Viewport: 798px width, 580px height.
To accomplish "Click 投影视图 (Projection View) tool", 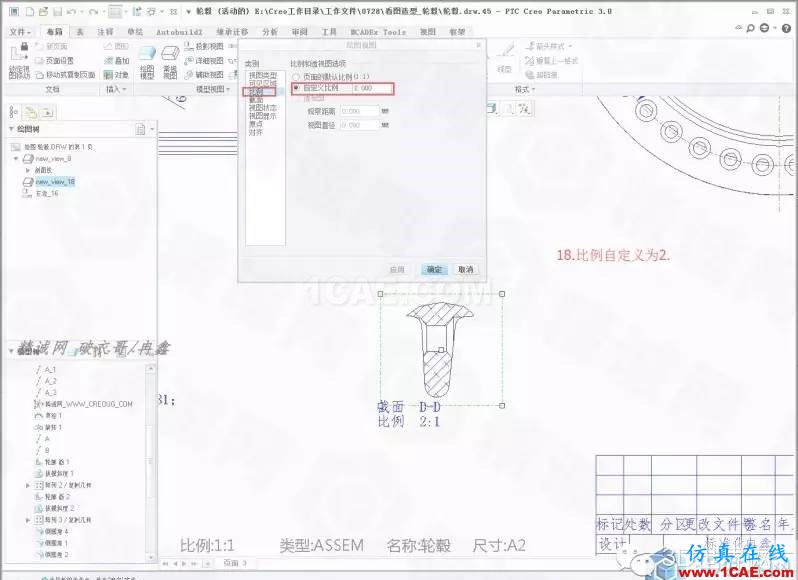I will pos(204,46).
